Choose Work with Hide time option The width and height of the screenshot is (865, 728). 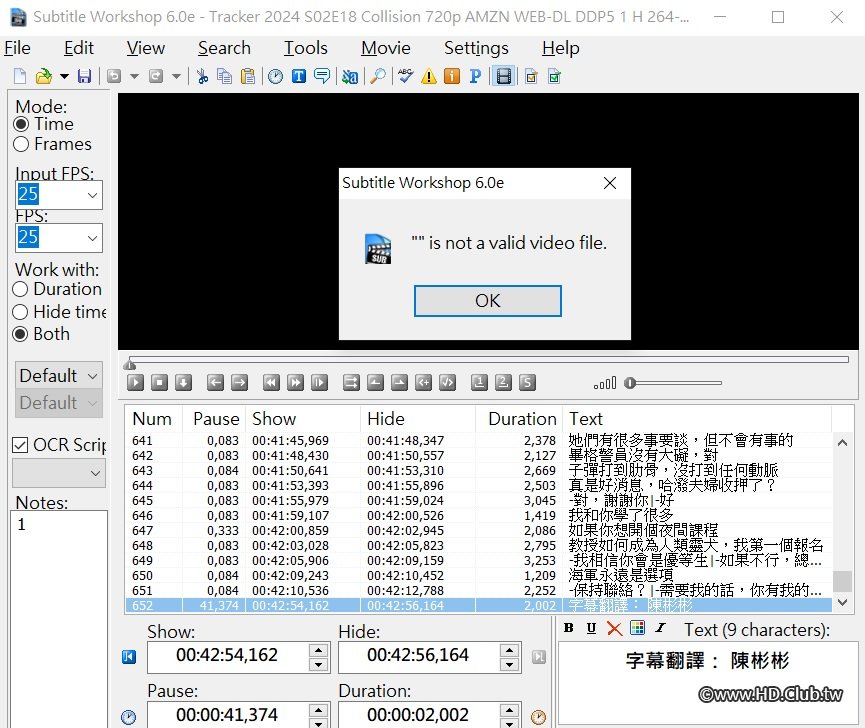pyautogui.click(x=20, y=312)
